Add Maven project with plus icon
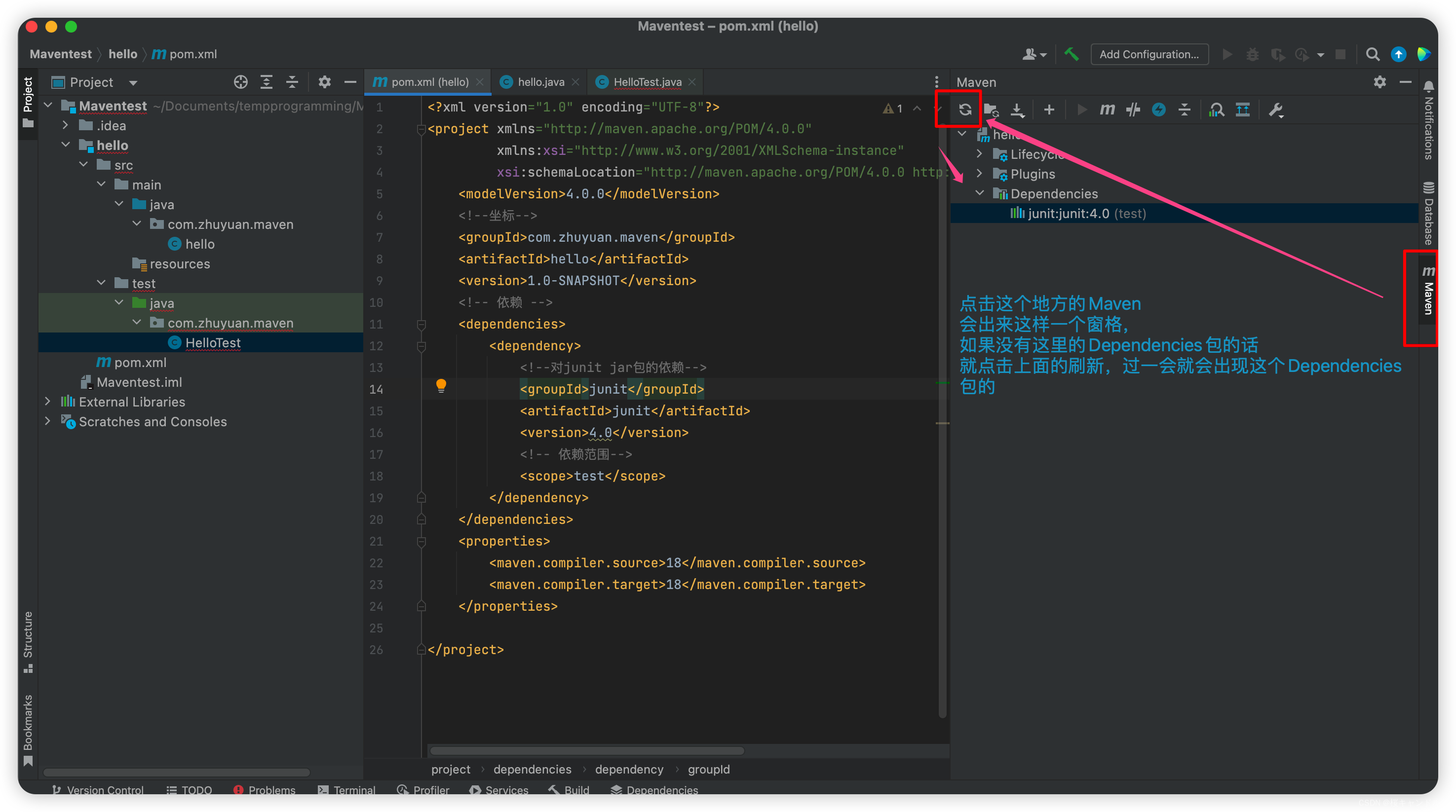This screenshot has height=812, width=1456. point(1049,110)
